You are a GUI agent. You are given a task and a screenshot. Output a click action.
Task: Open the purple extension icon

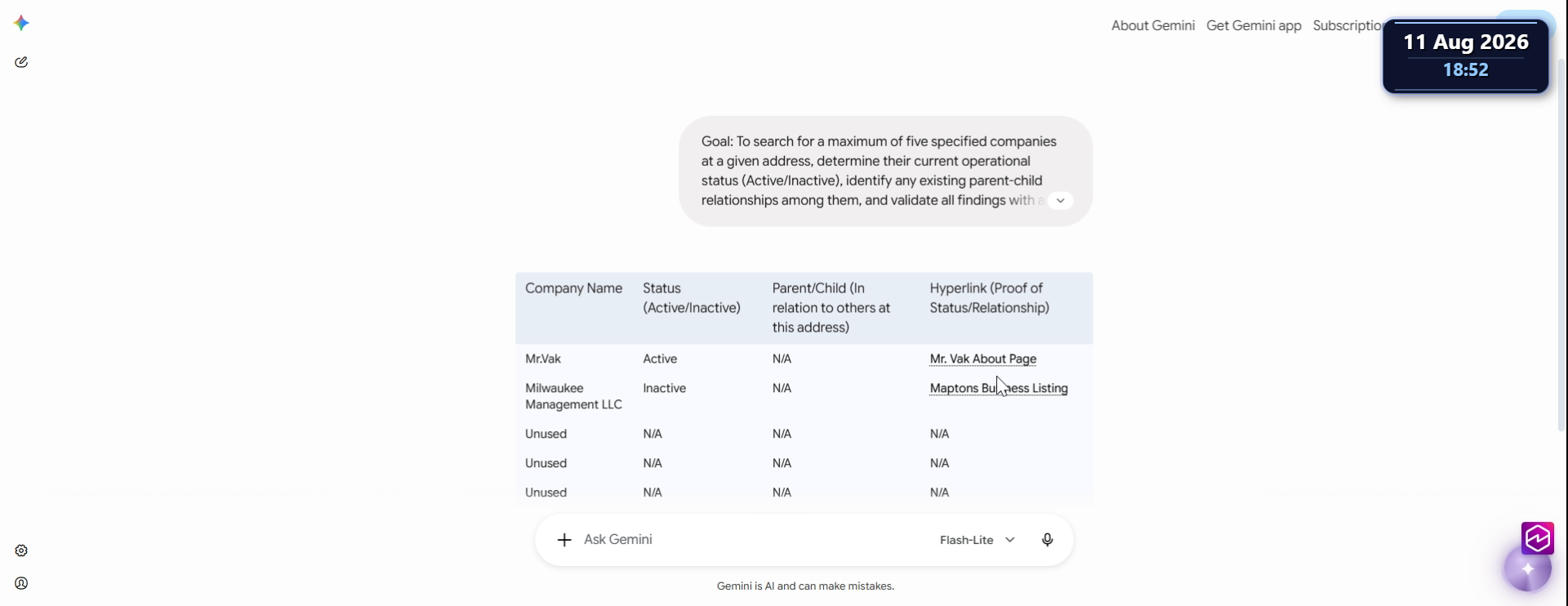[1538, 538]
